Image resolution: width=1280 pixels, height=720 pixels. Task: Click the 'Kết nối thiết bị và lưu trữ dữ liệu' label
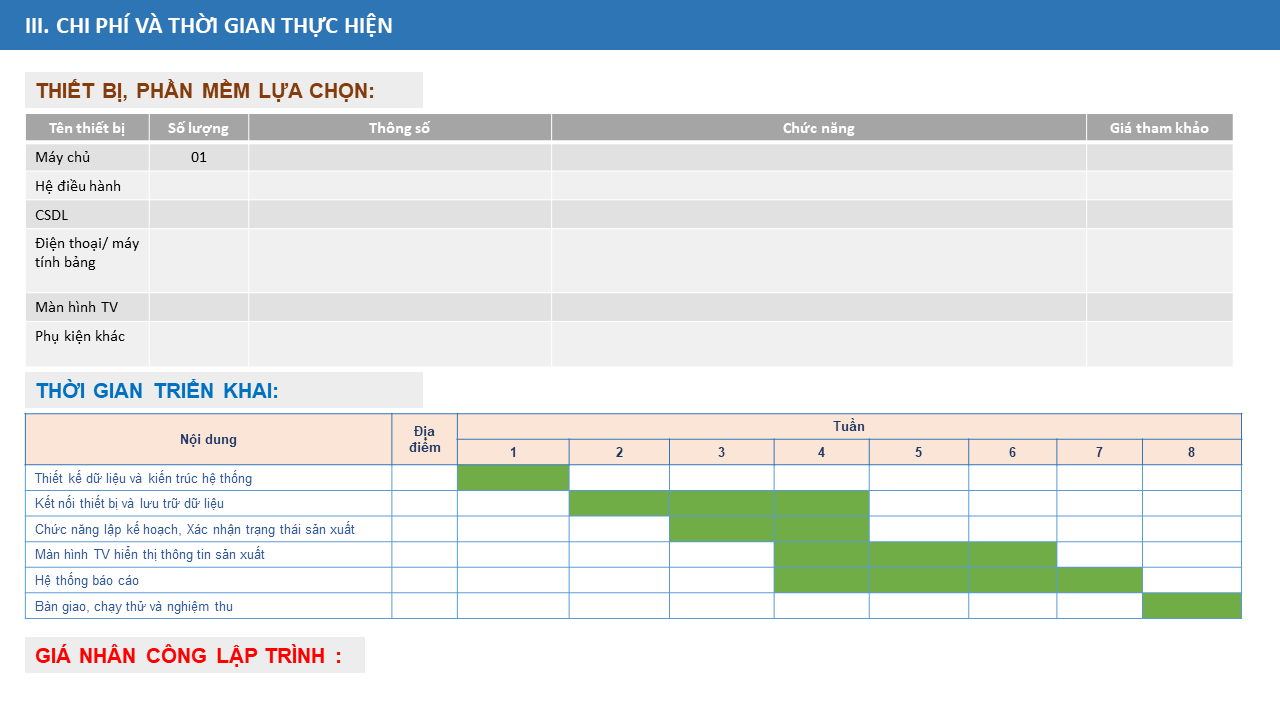(x=130, y=503)
